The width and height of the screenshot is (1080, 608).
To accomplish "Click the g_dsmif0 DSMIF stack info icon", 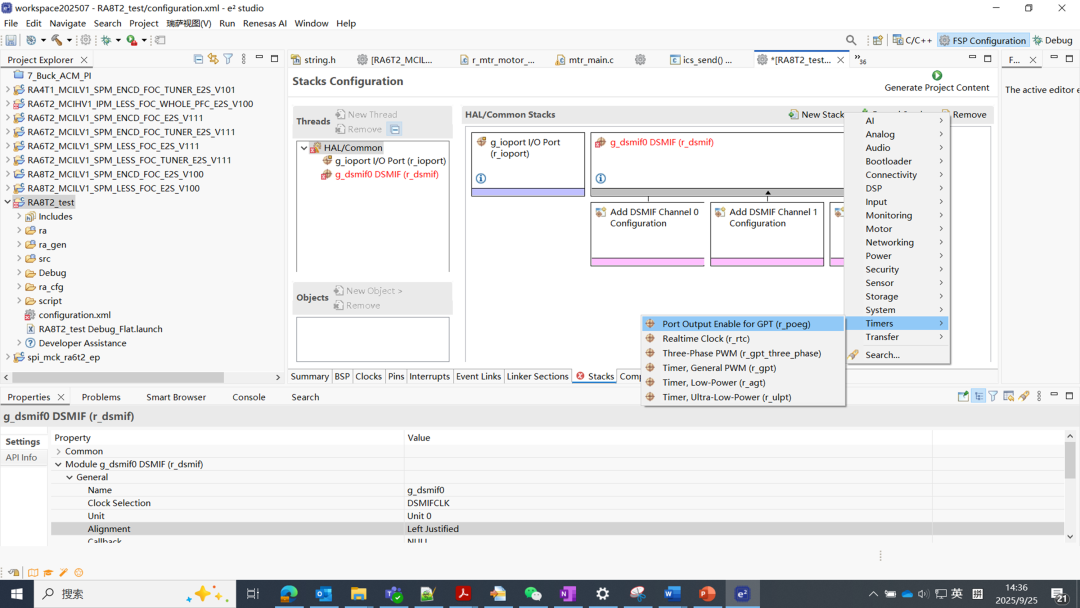I will 601,178.
